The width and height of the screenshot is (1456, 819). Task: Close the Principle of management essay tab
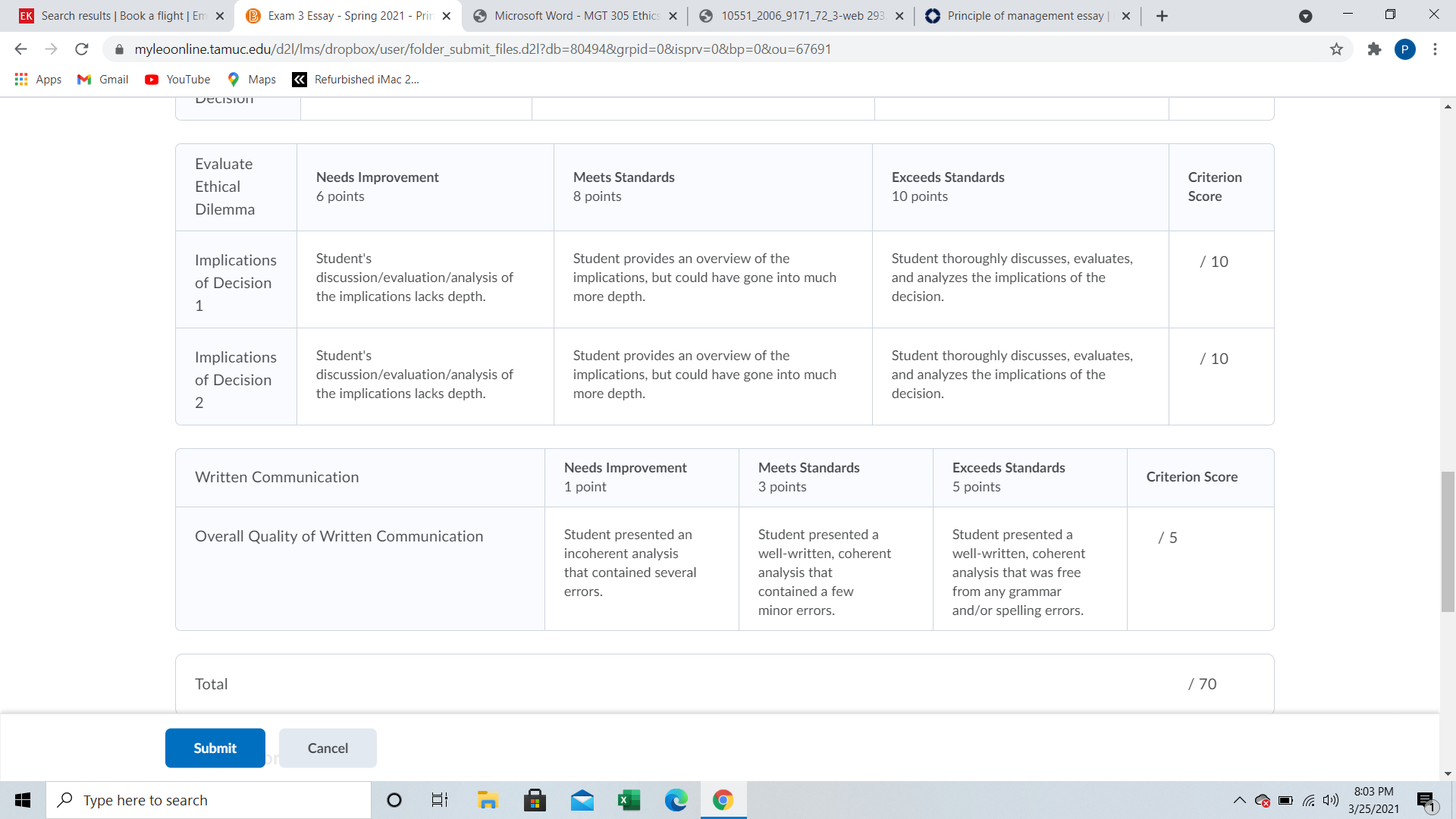point(1125,16)
